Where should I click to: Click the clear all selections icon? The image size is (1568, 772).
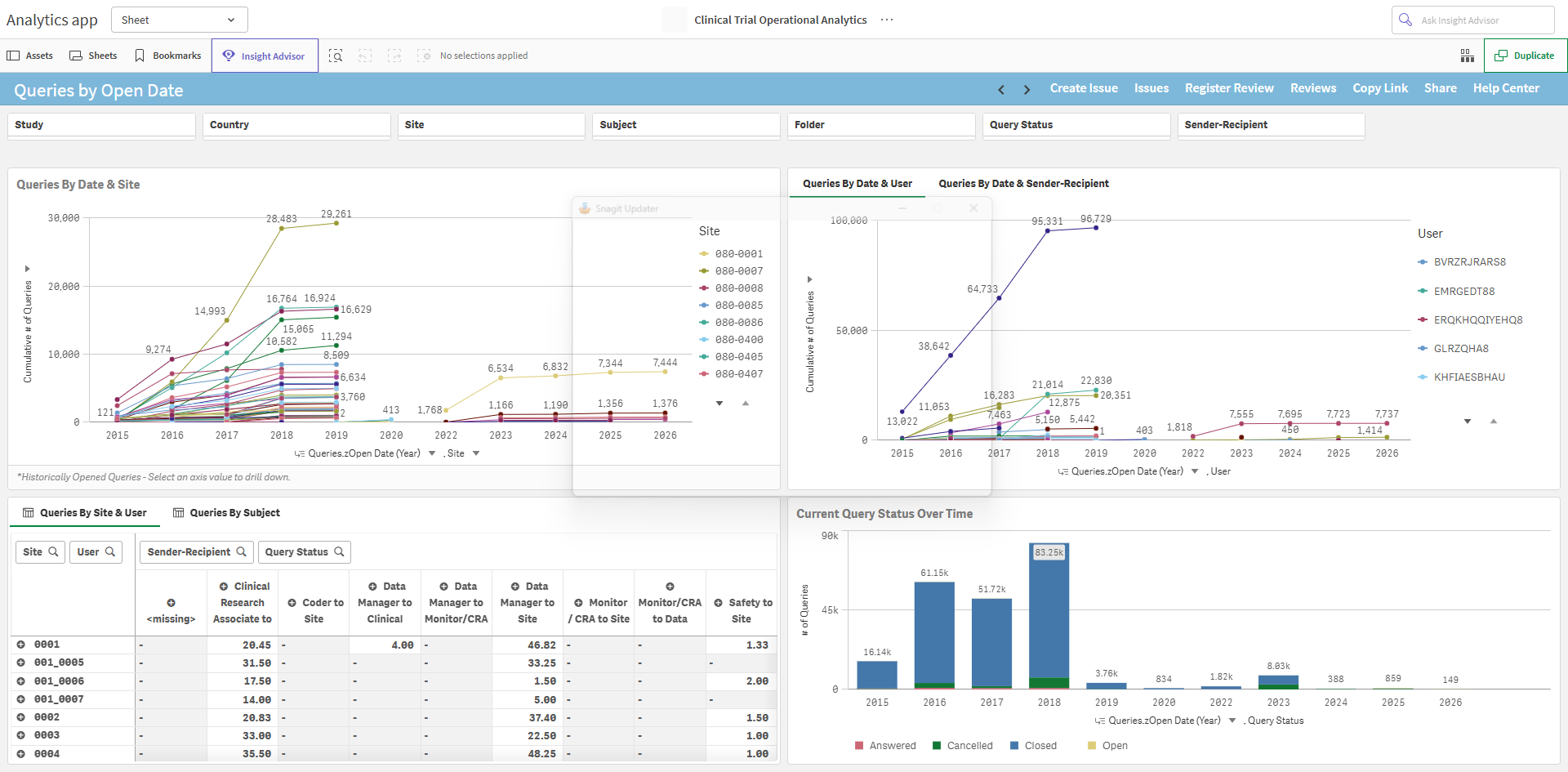pyautogui.click(x=424, y=56)
